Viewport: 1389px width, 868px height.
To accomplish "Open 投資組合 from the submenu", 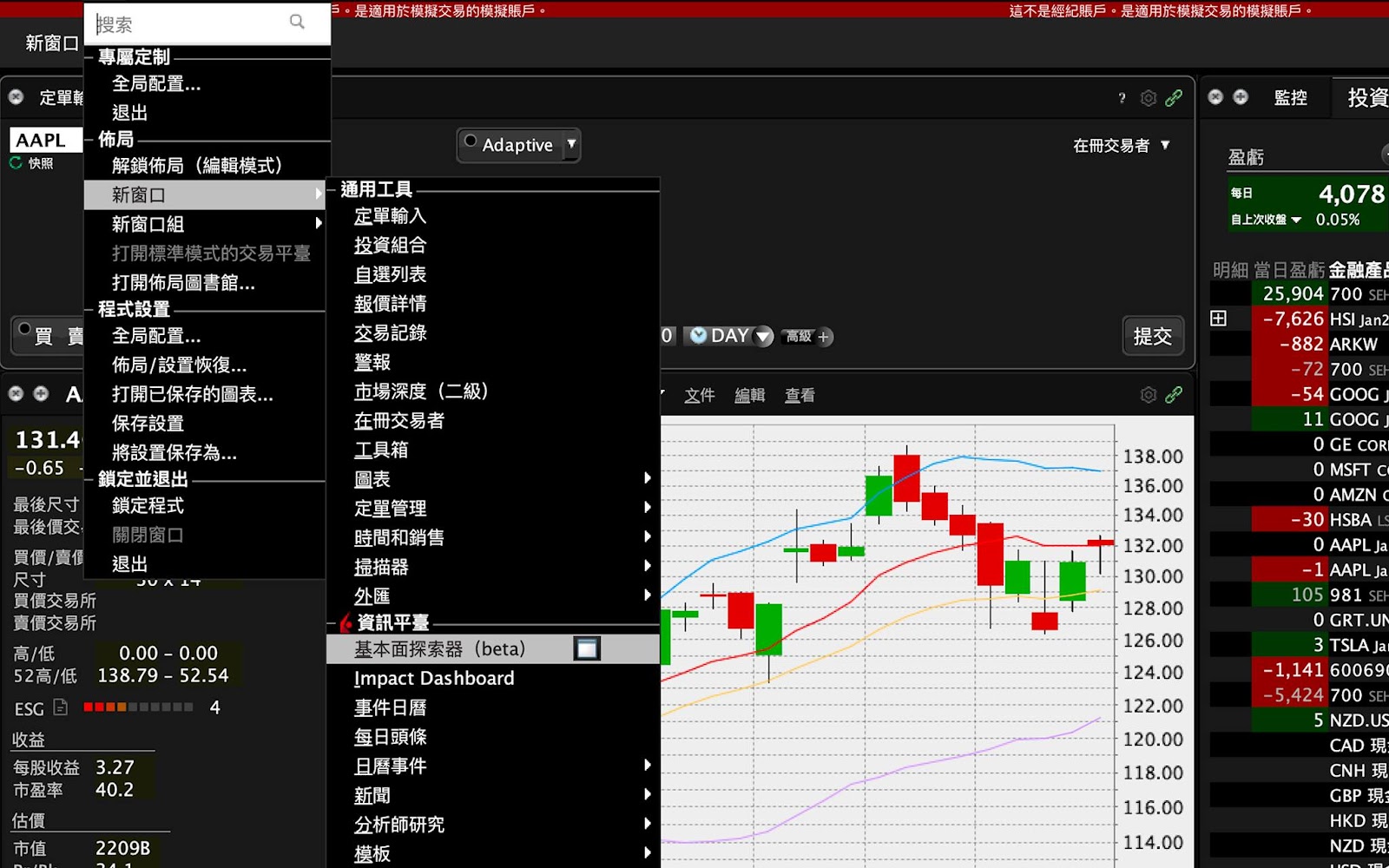I will tap(493, 245).
